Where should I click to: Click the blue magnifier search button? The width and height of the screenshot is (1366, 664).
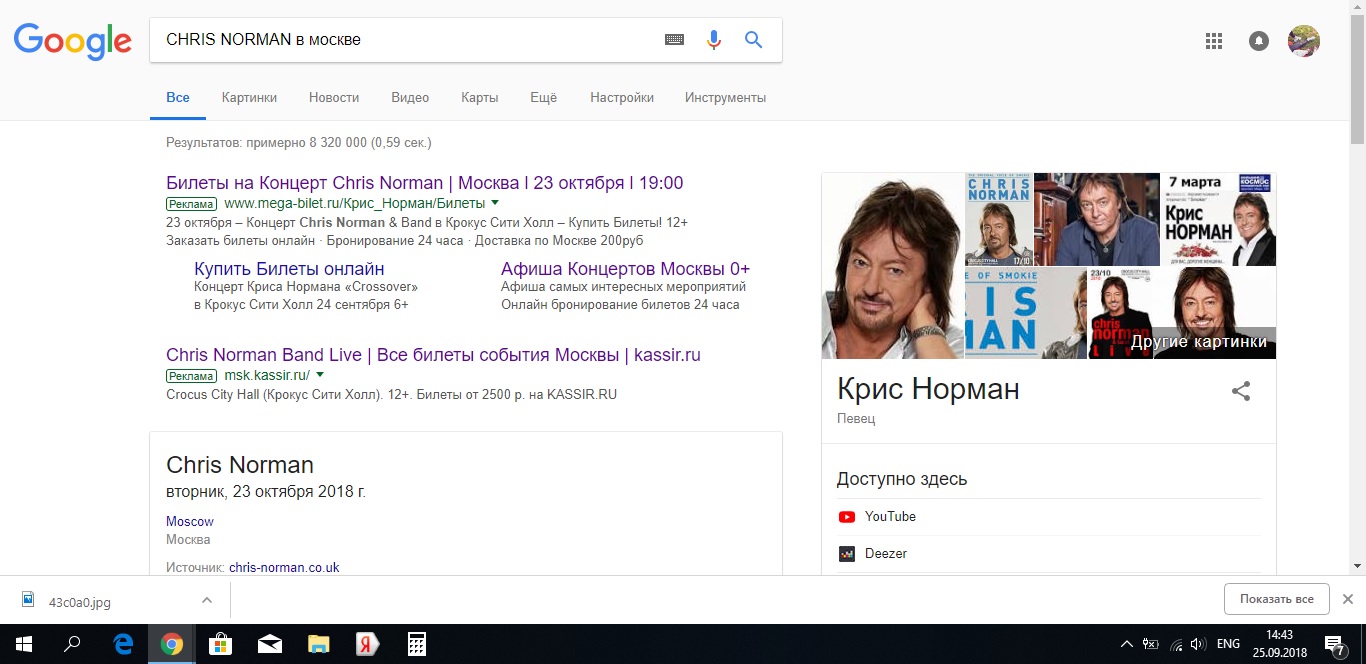[754, 40]
